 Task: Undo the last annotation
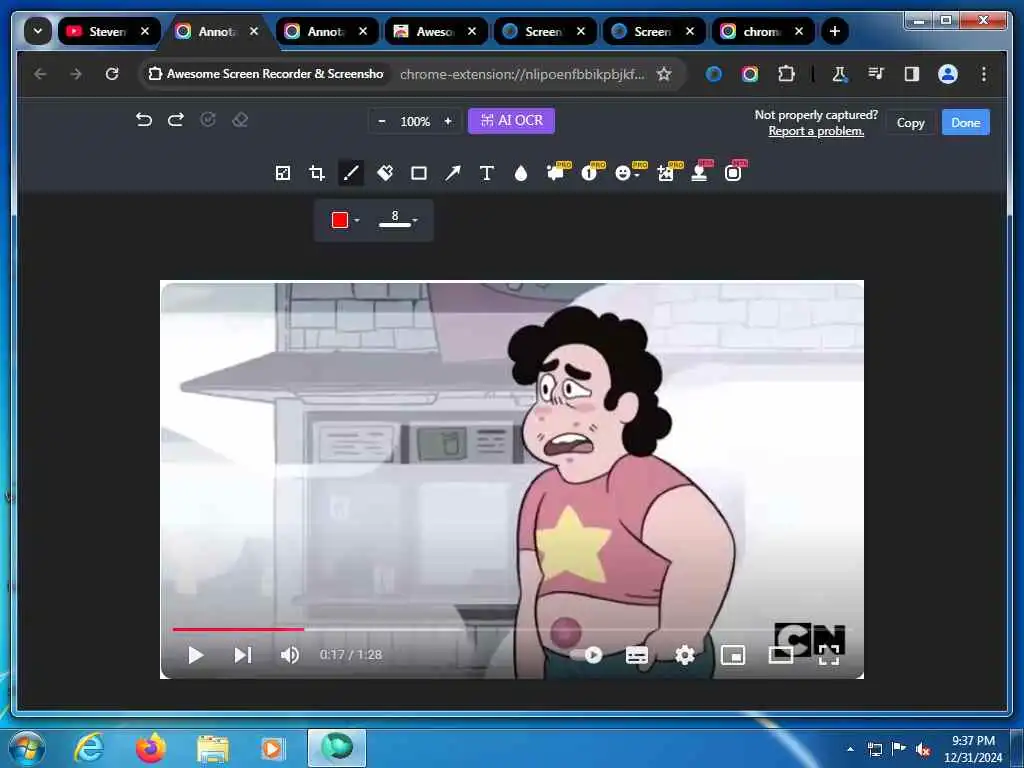coord(144,120)
